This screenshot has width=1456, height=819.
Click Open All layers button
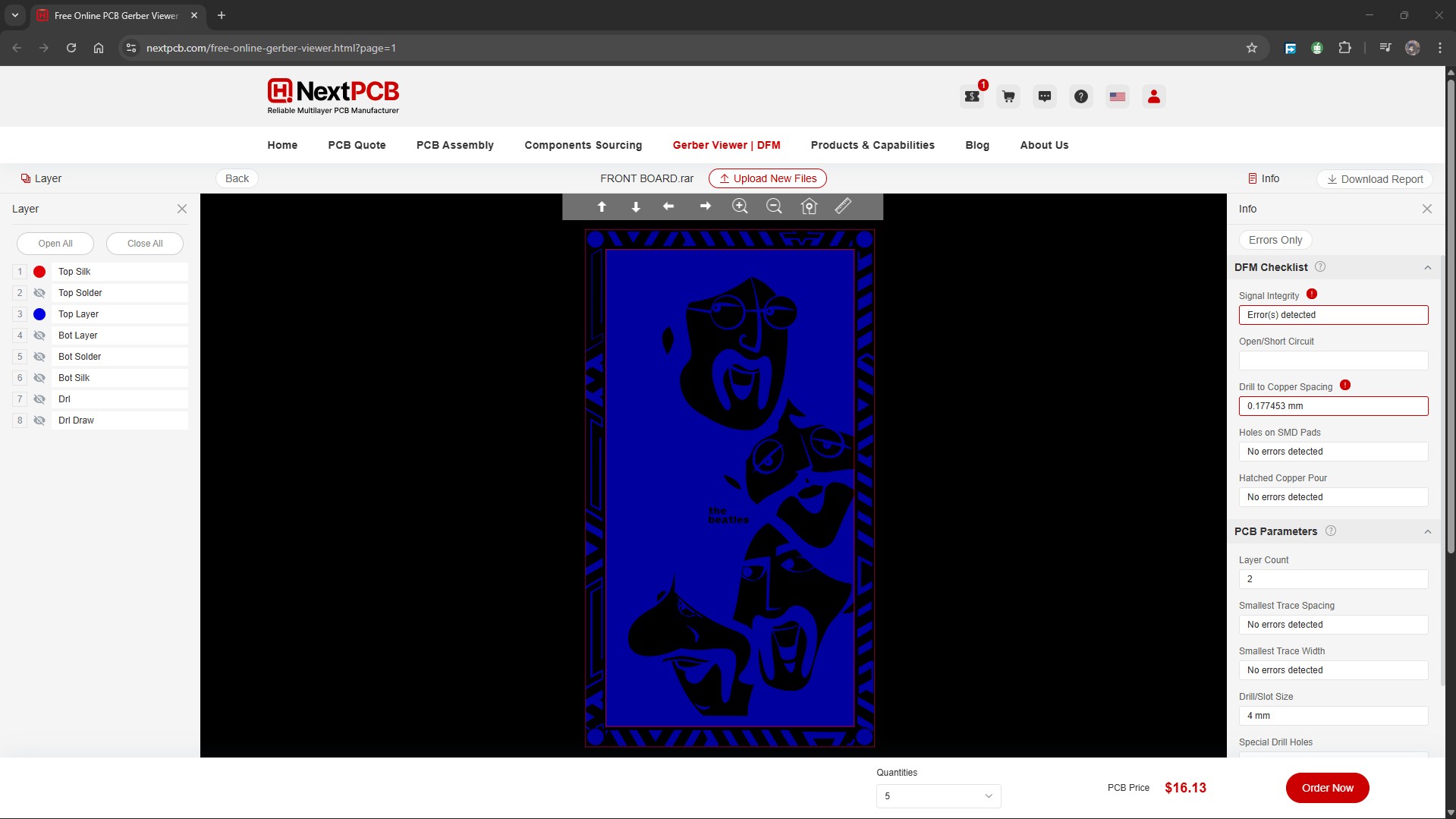tap(55, 244)
